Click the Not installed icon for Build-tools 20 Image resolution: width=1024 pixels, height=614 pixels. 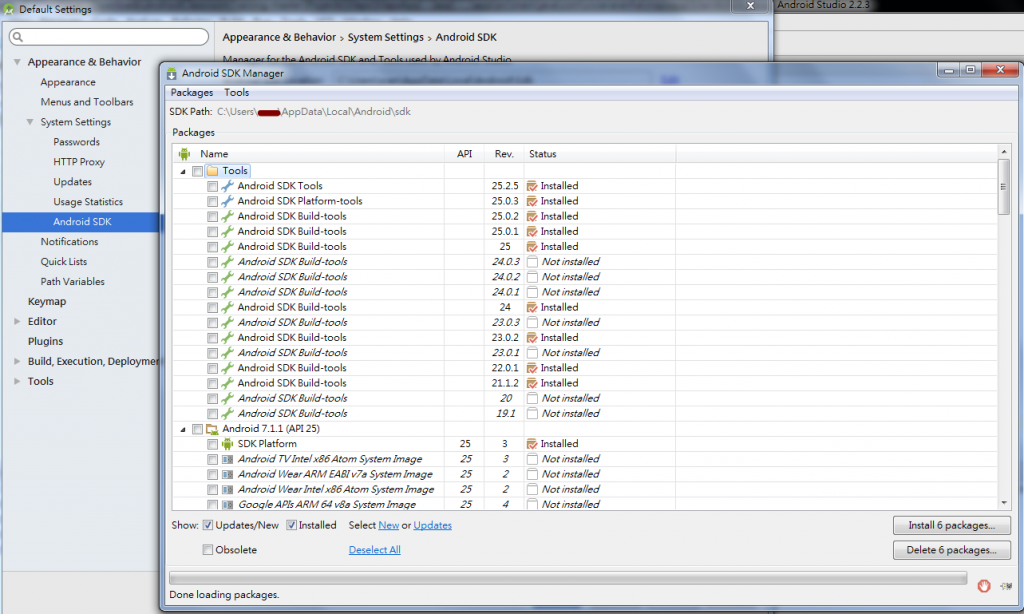532,398
